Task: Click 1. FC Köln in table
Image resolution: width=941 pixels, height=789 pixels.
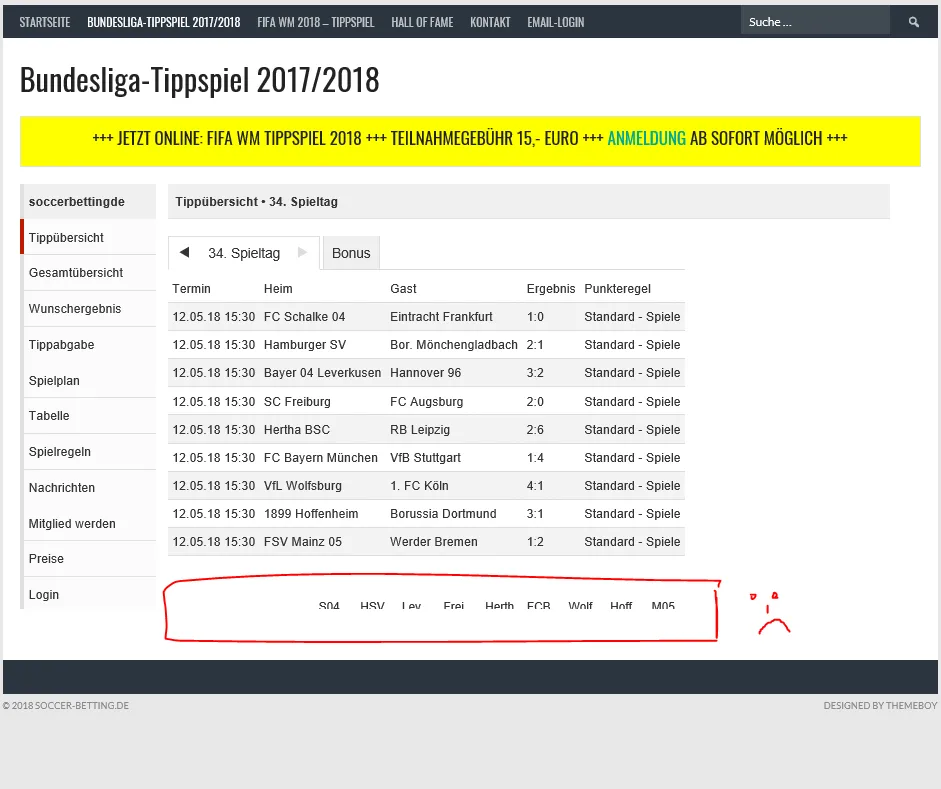Action: coord(419,486)
